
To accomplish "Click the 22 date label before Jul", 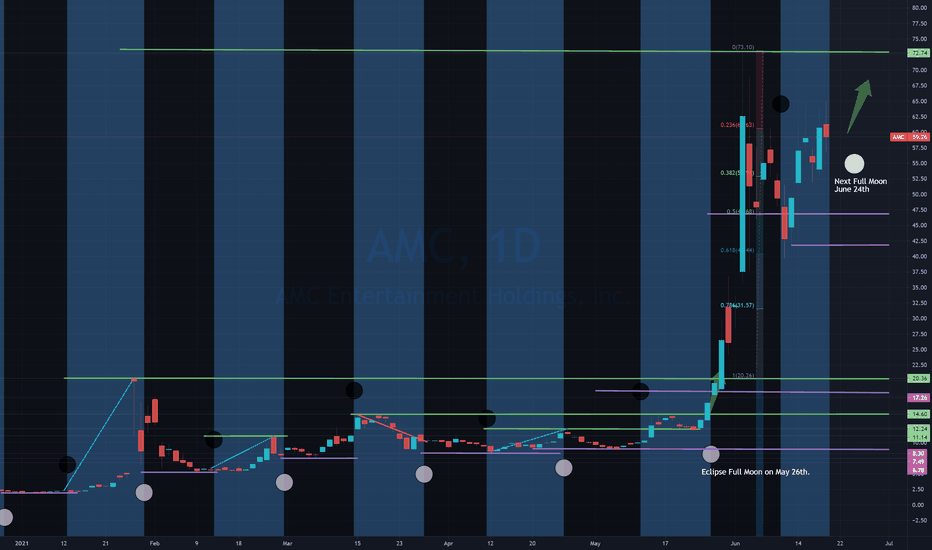I will [840, 543].
